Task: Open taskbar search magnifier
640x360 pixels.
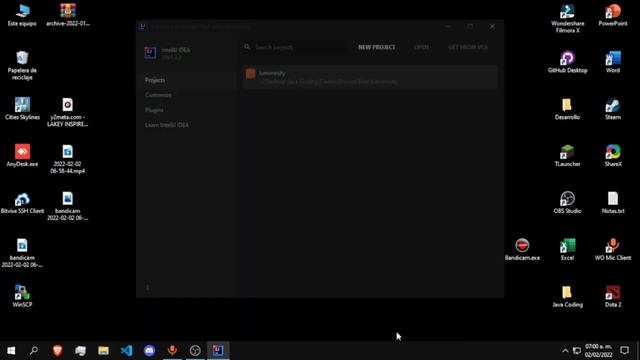Action: tap(34, 351)
